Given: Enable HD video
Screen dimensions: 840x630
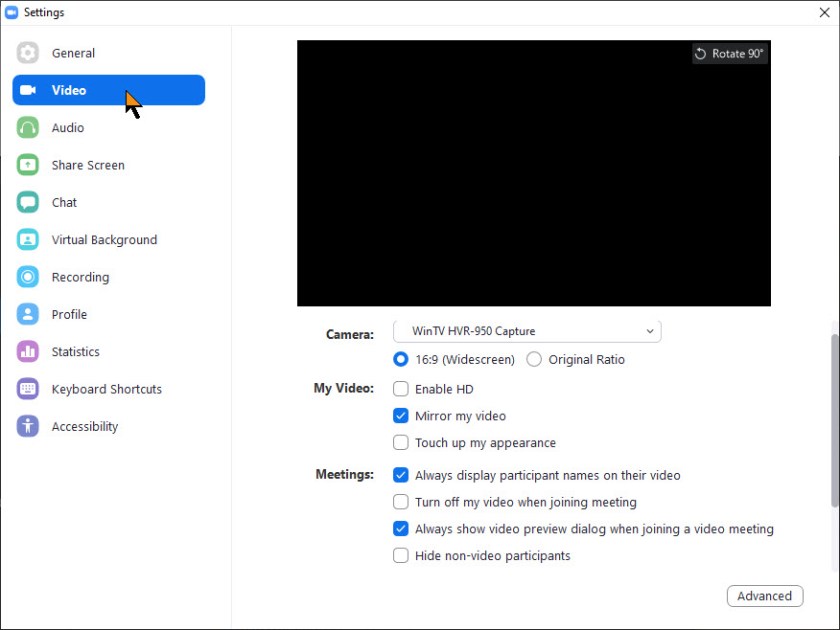Looking at the screenshot, I should [400, 389].
